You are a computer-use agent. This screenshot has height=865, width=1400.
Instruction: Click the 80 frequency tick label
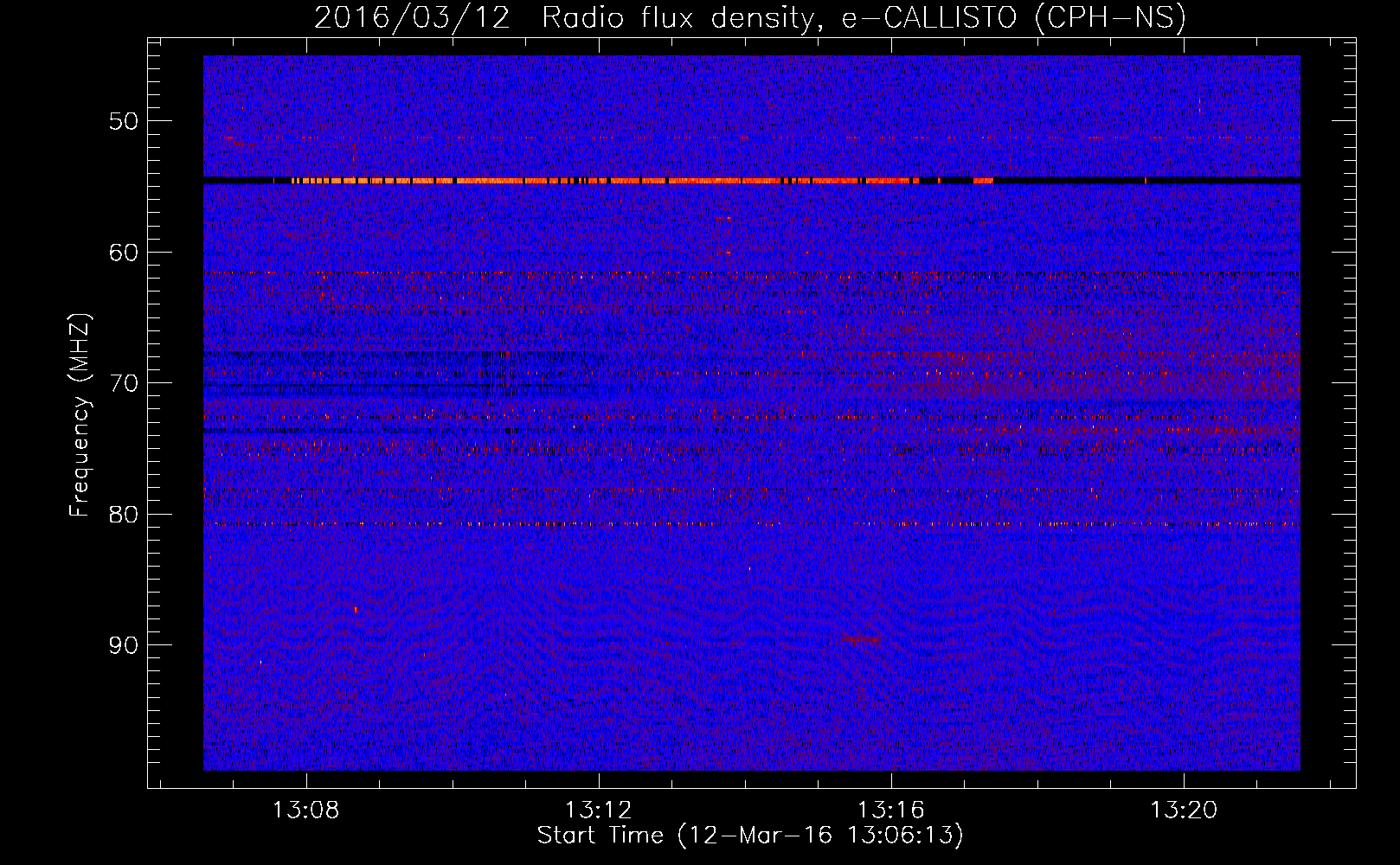(x=124, y=515)
